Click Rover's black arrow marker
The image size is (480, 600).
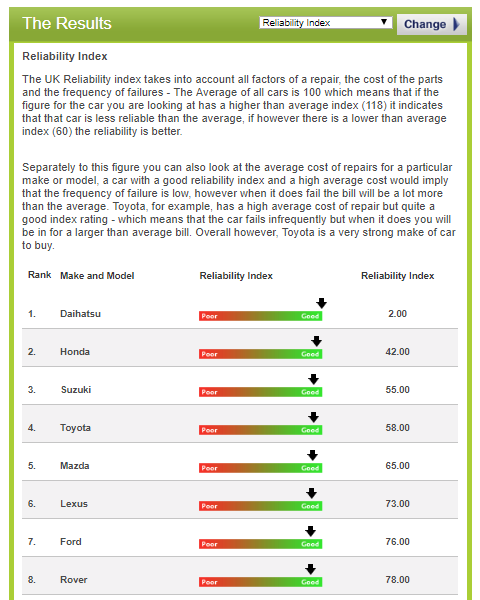[x=310, y=569]
